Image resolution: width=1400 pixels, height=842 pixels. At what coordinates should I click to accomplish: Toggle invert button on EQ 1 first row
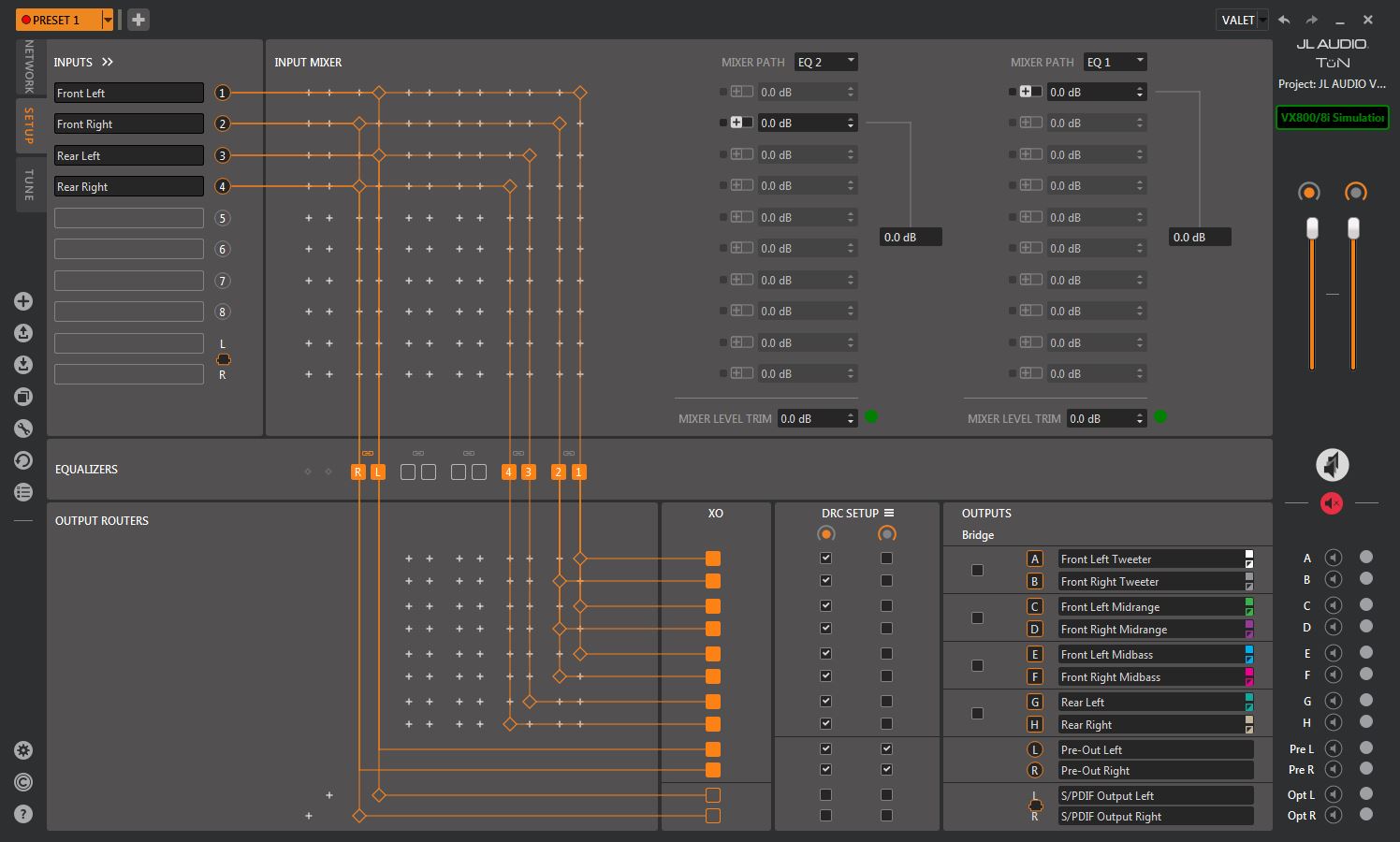(1030, 92)
